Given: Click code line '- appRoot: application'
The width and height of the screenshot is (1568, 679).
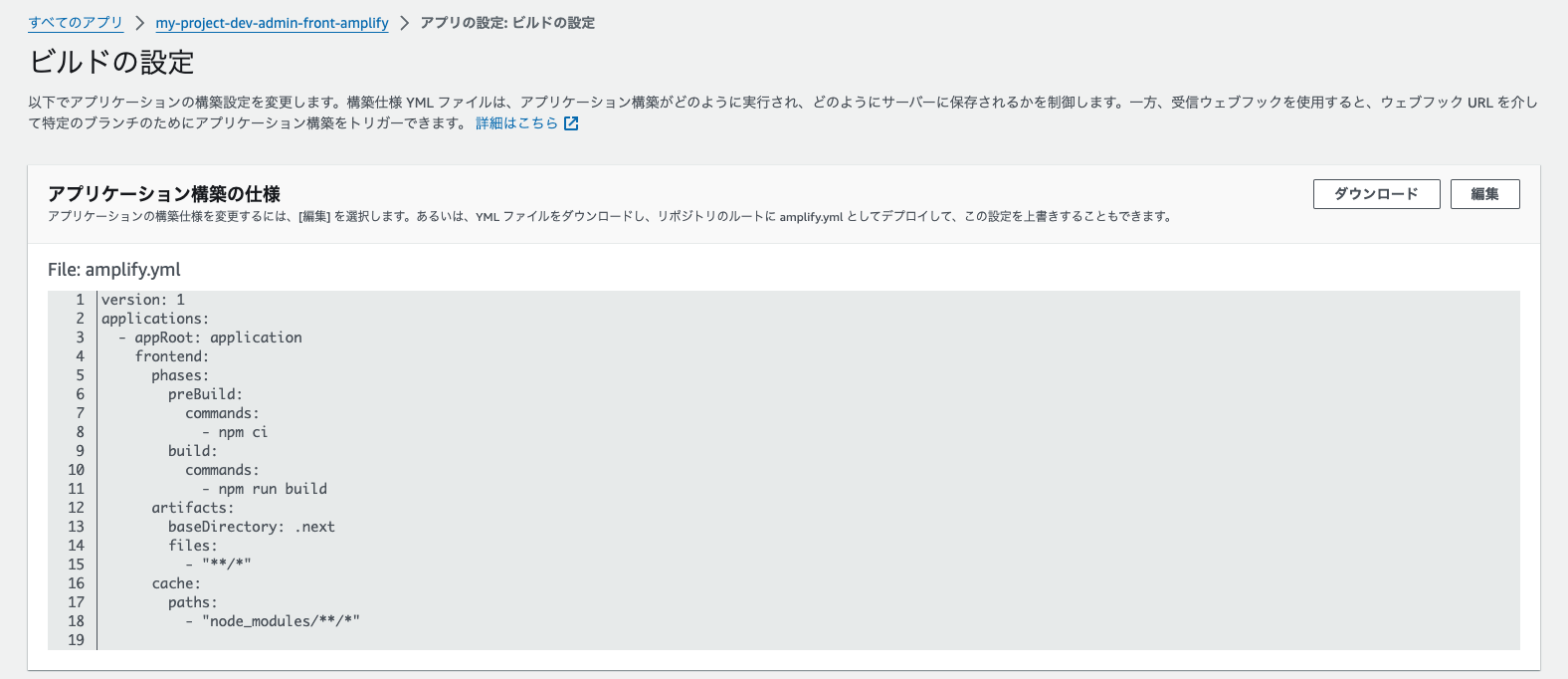Looking at the screenshot, I should pyautogui.click(x=210, y=338).
